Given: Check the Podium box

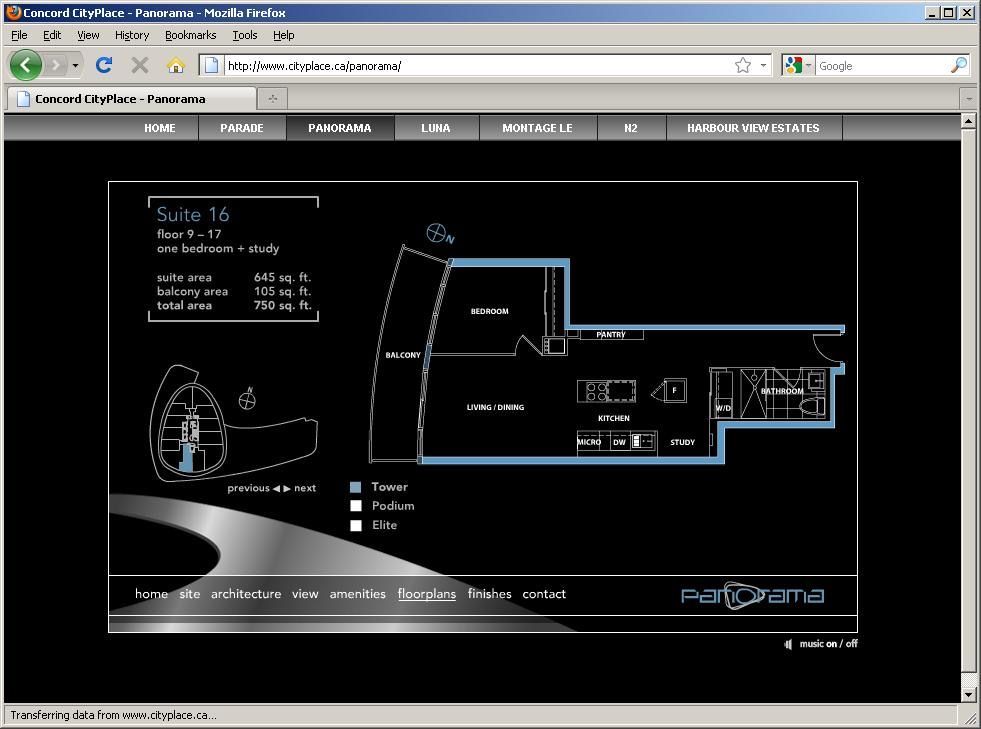Looking at the screenshot, I should [355, 506].
